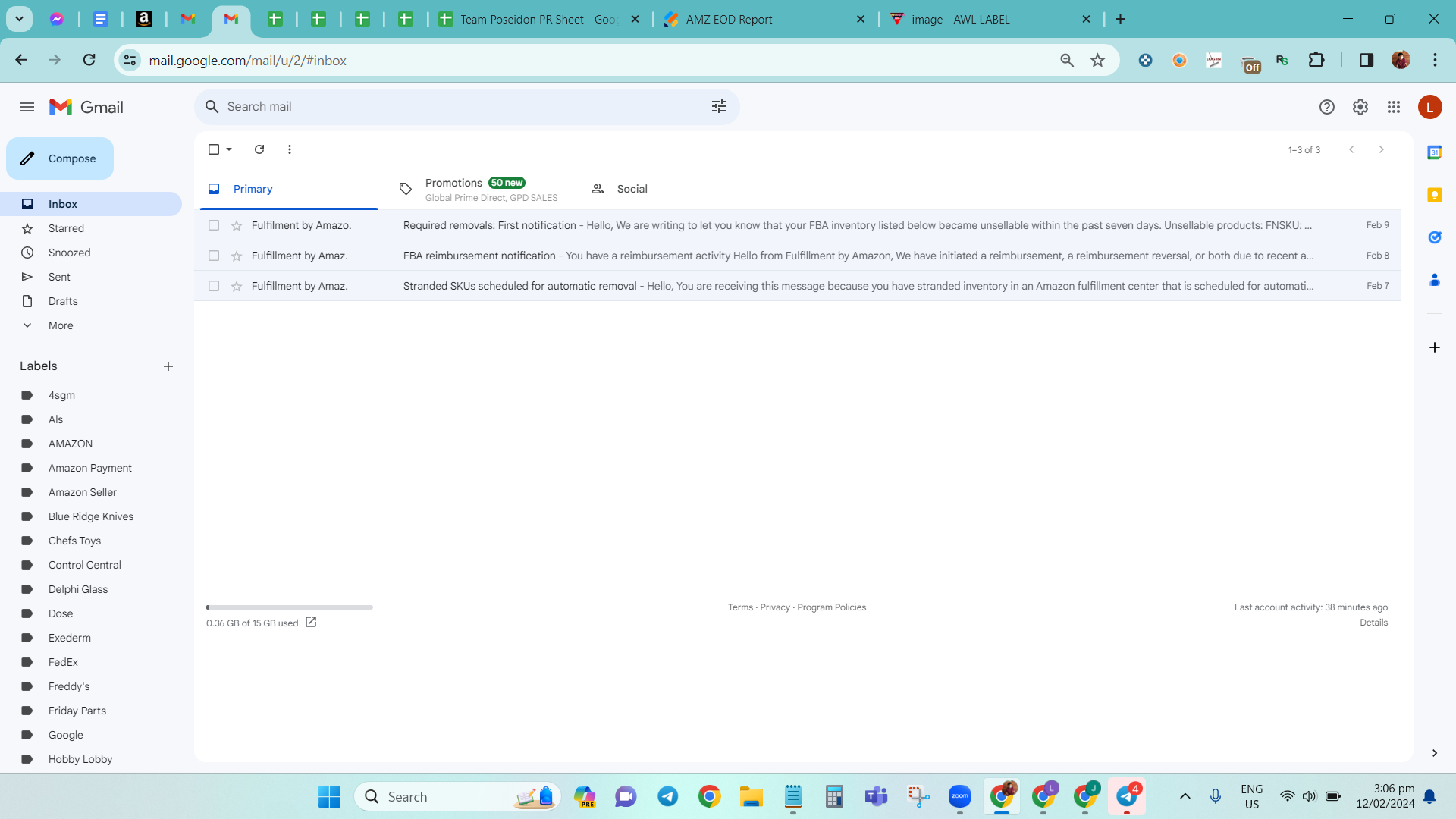
Task: Select the Stranded SKUs email checkbox
Action: [214, 286]
